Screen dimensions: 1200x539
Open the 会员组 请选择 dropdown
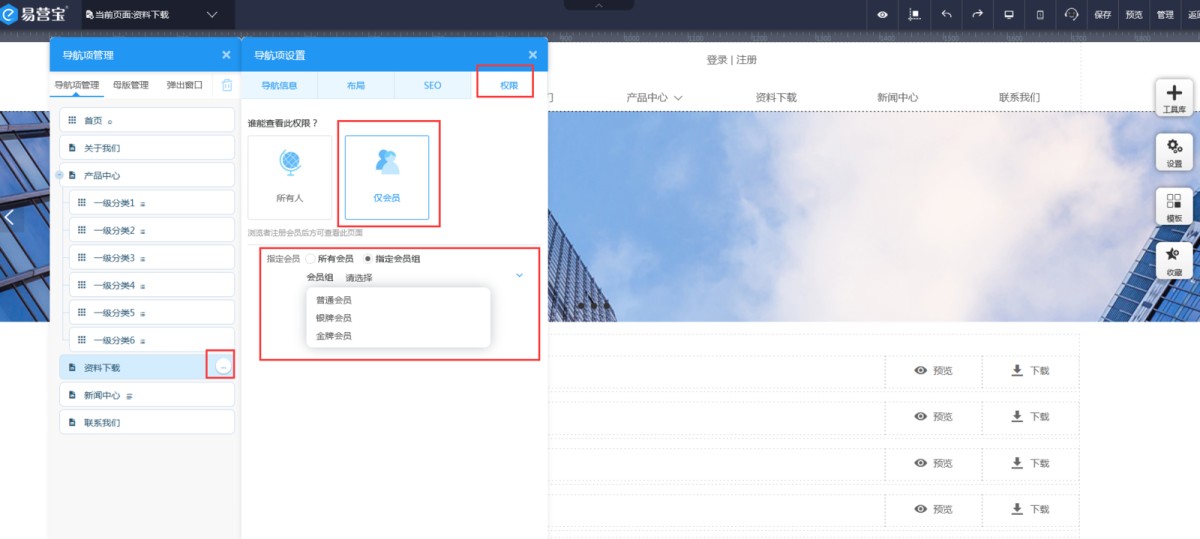(434, 277)
